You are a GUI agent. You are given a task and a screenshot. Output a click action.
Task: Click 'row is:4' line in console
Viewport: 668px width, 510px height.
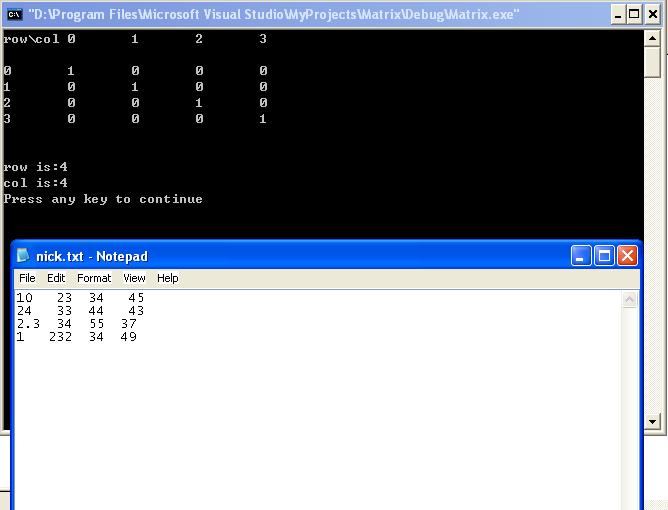pyautogui.click(x=35, y=167)
